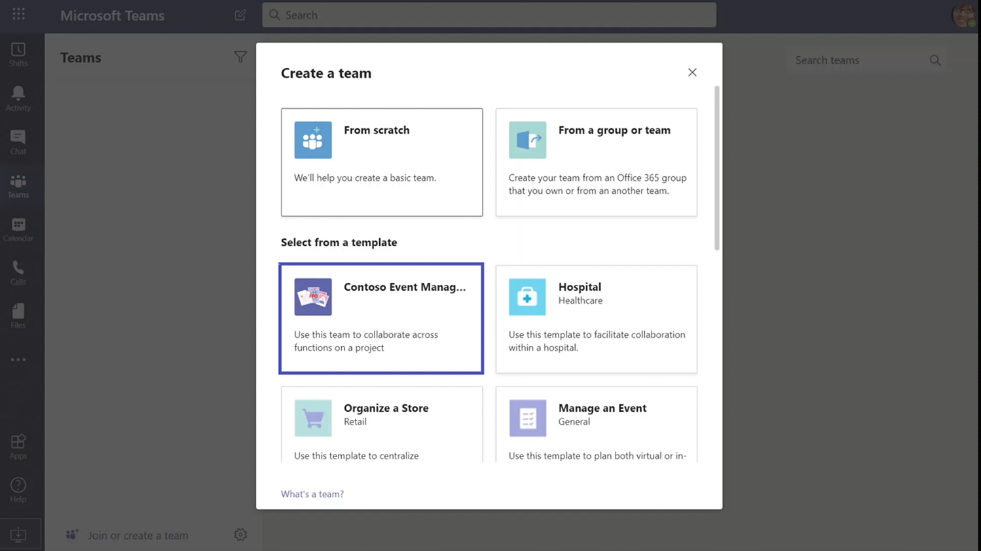Click "Use this template to centralize" text

tap(357, 456)
